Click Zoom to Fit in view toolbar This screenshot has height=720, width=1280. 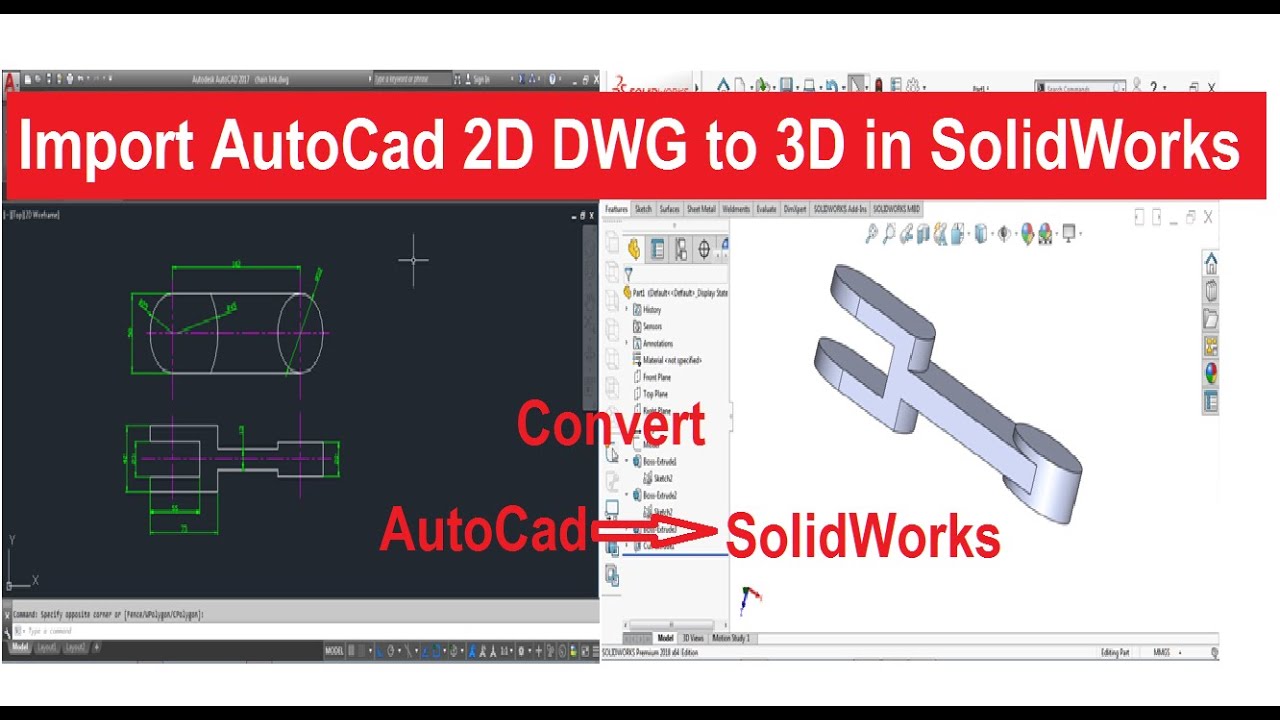(872, 233)
